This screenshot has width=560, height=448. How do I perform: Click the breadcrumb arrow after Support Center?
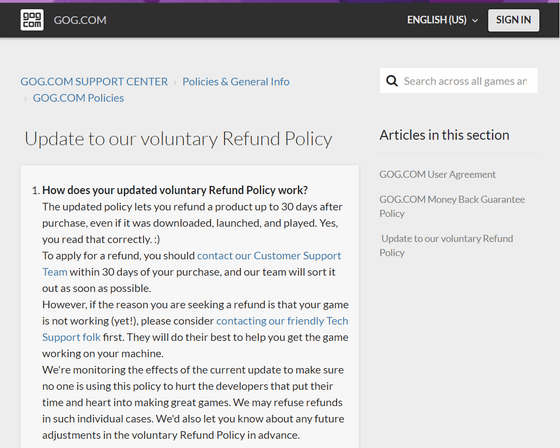[x=175, y=82]
